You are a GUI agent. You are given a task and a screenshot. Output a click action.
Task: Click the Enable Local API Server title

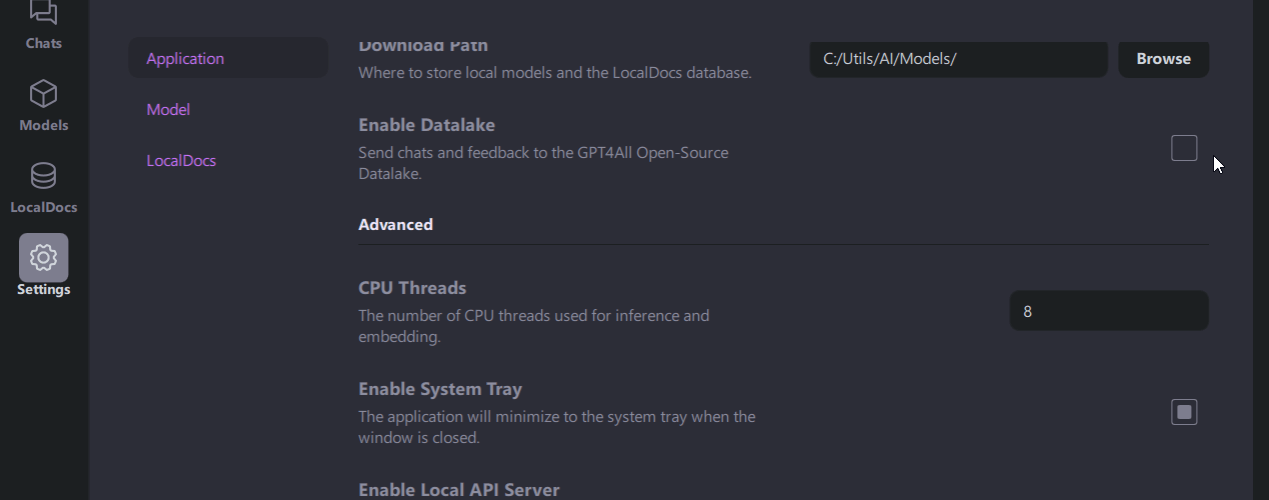point(458,489)
